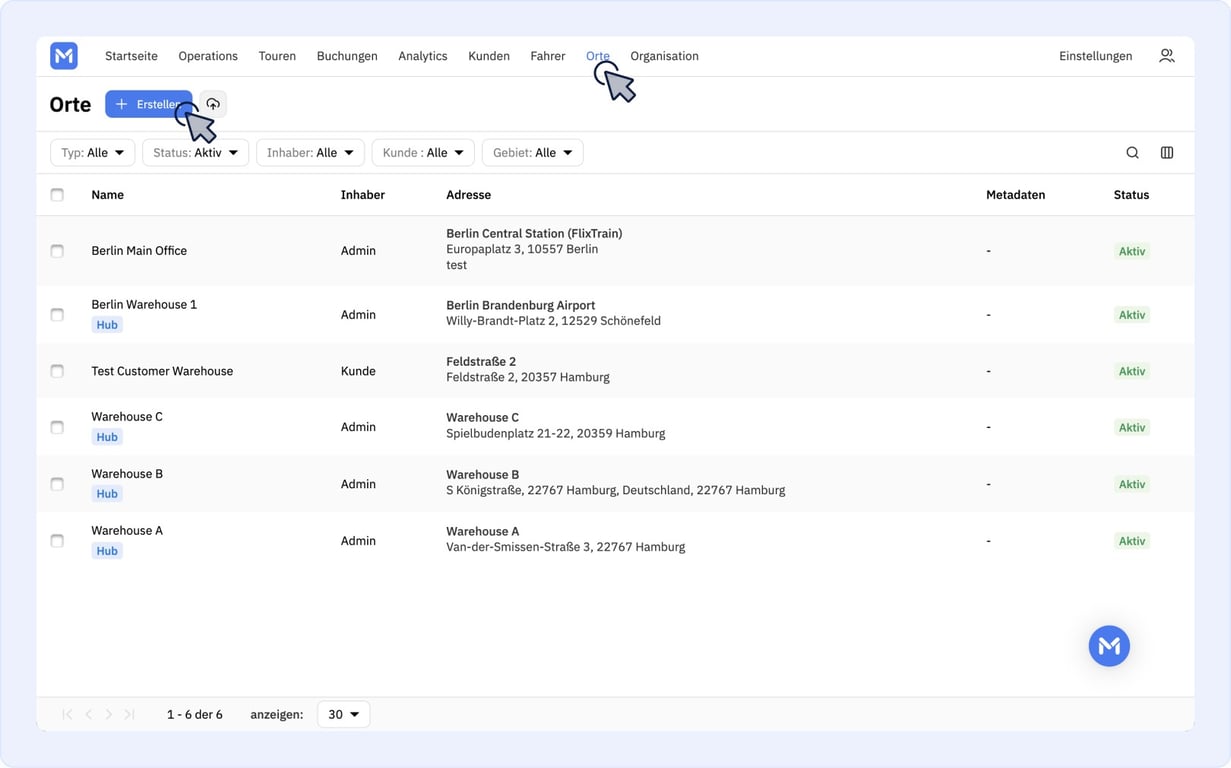Open Einstellungen in the top bar
The image size is (1231, 768).
pos(1095,56)
